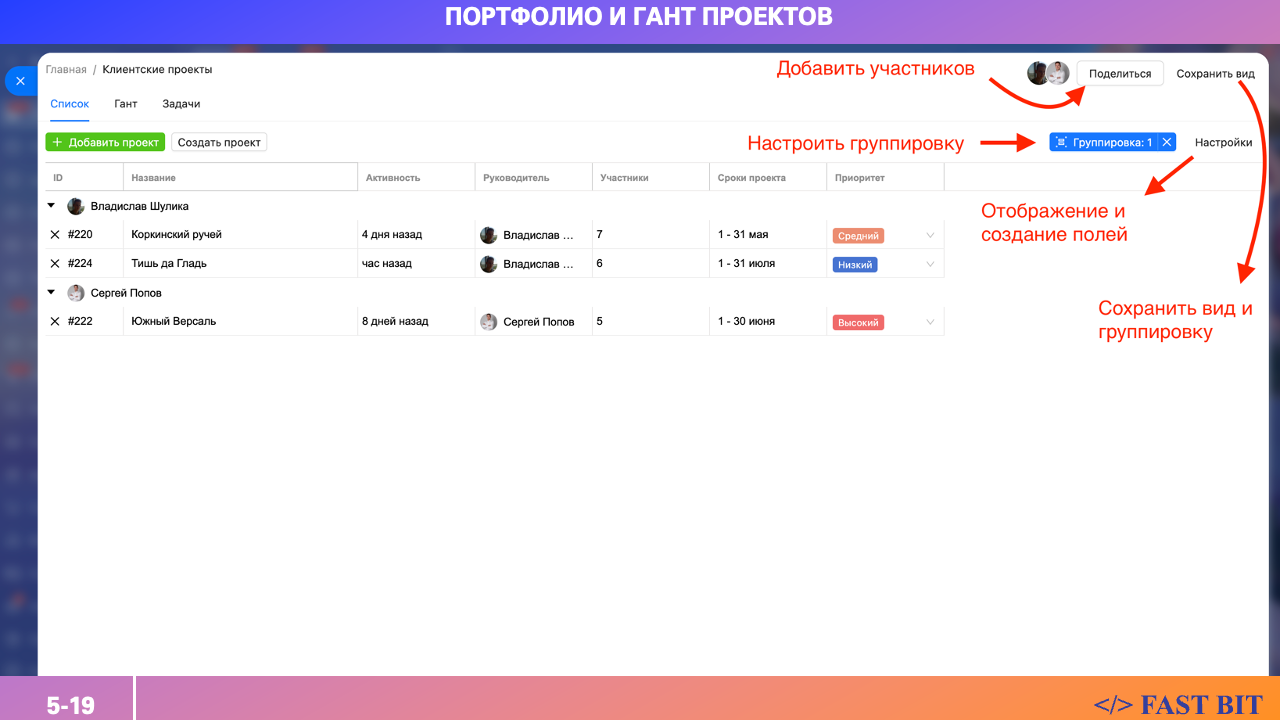Image resolution: width=1280 pixels, height=720 pixels.
Task: Click the group title Сергей Попов
Action: [x=126, y=293]
